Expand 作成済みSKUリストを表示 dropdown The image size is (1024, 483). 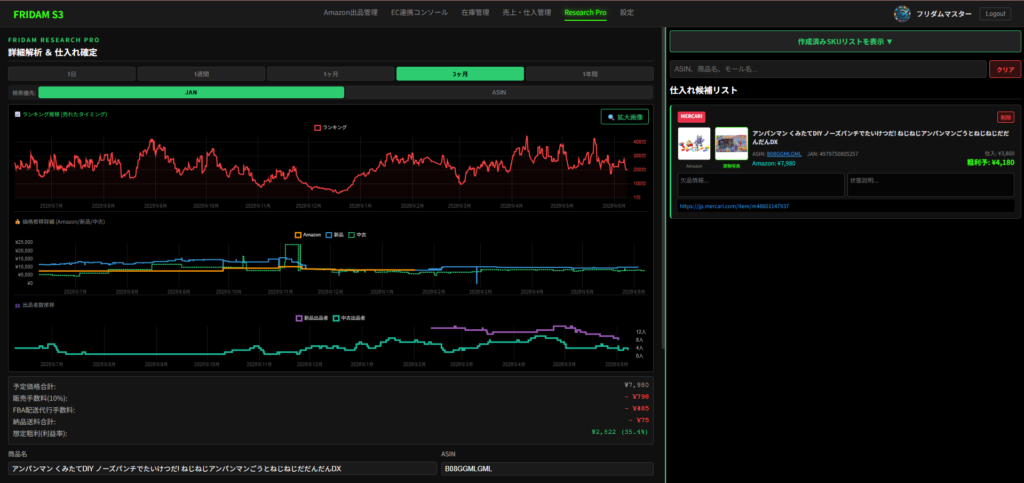coord(845,41)
